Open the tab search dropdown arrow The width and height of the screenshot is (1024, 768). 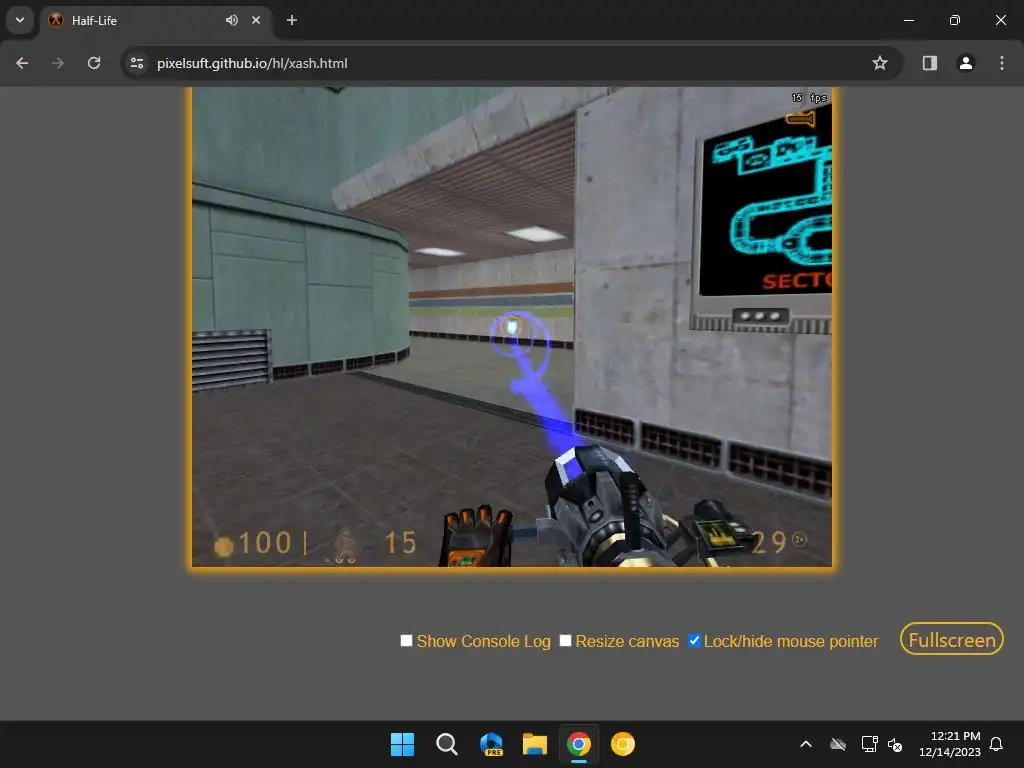(20, 20)
